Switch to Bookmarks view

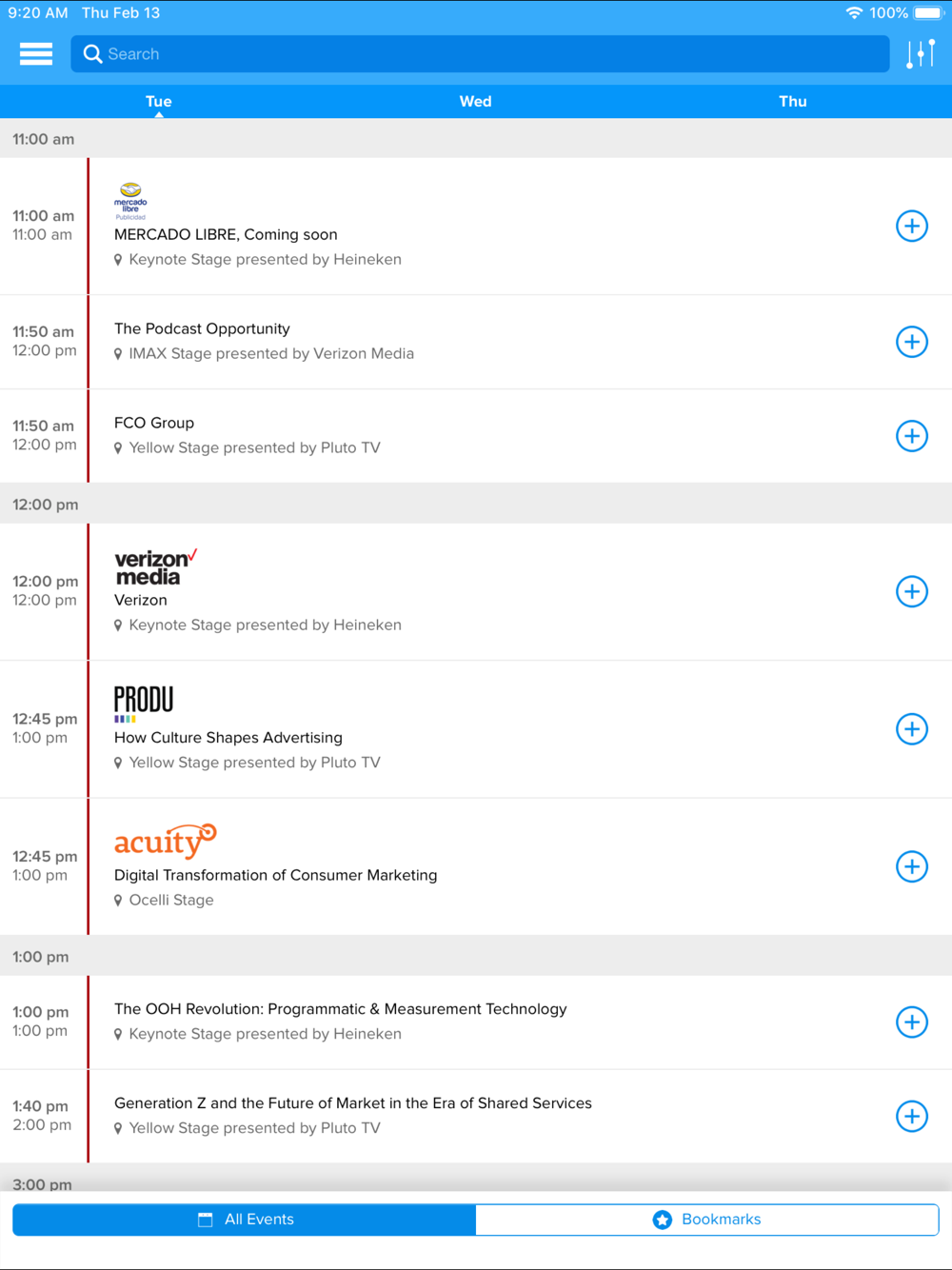tap(707, 1220)
